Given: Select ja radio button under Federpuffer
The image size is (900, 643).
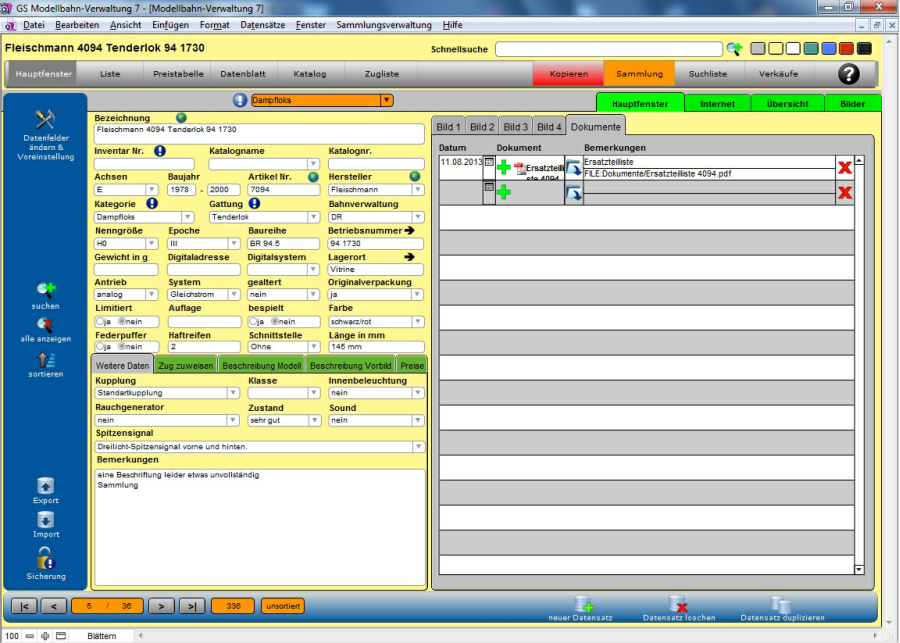Looking at the screenshot, I should 100,347.
